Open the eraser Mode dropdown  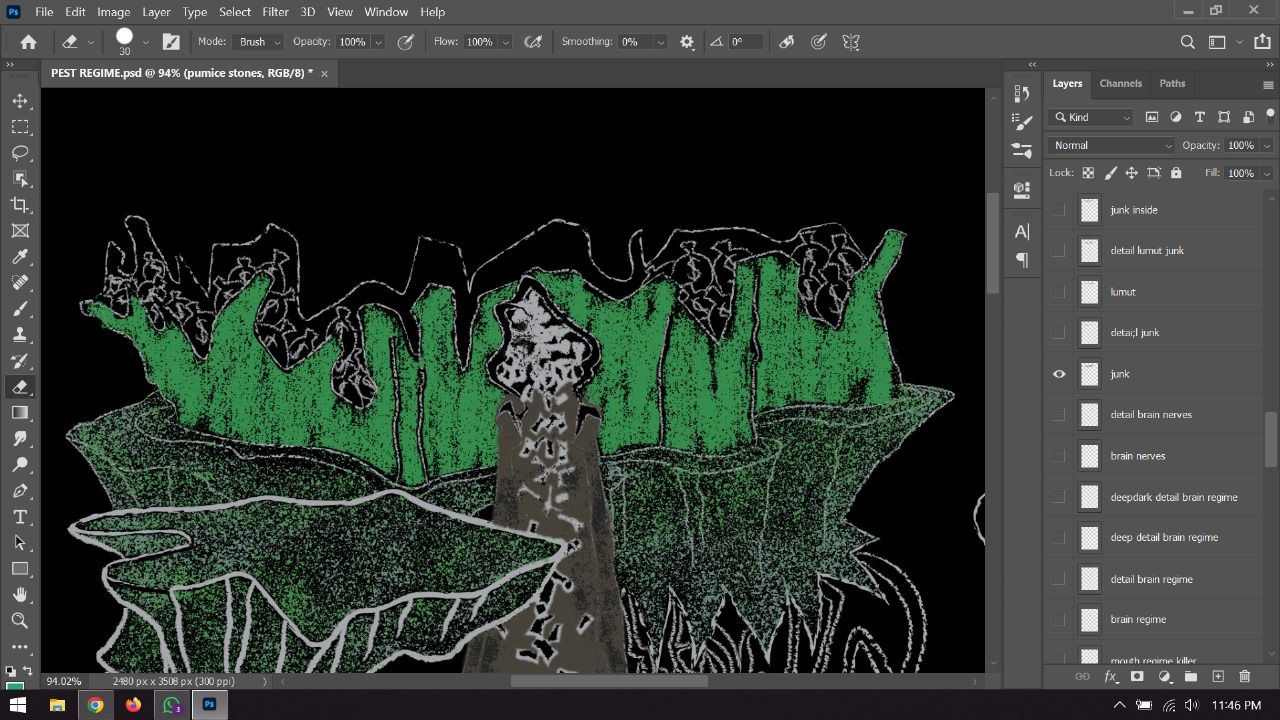[259, 42]
